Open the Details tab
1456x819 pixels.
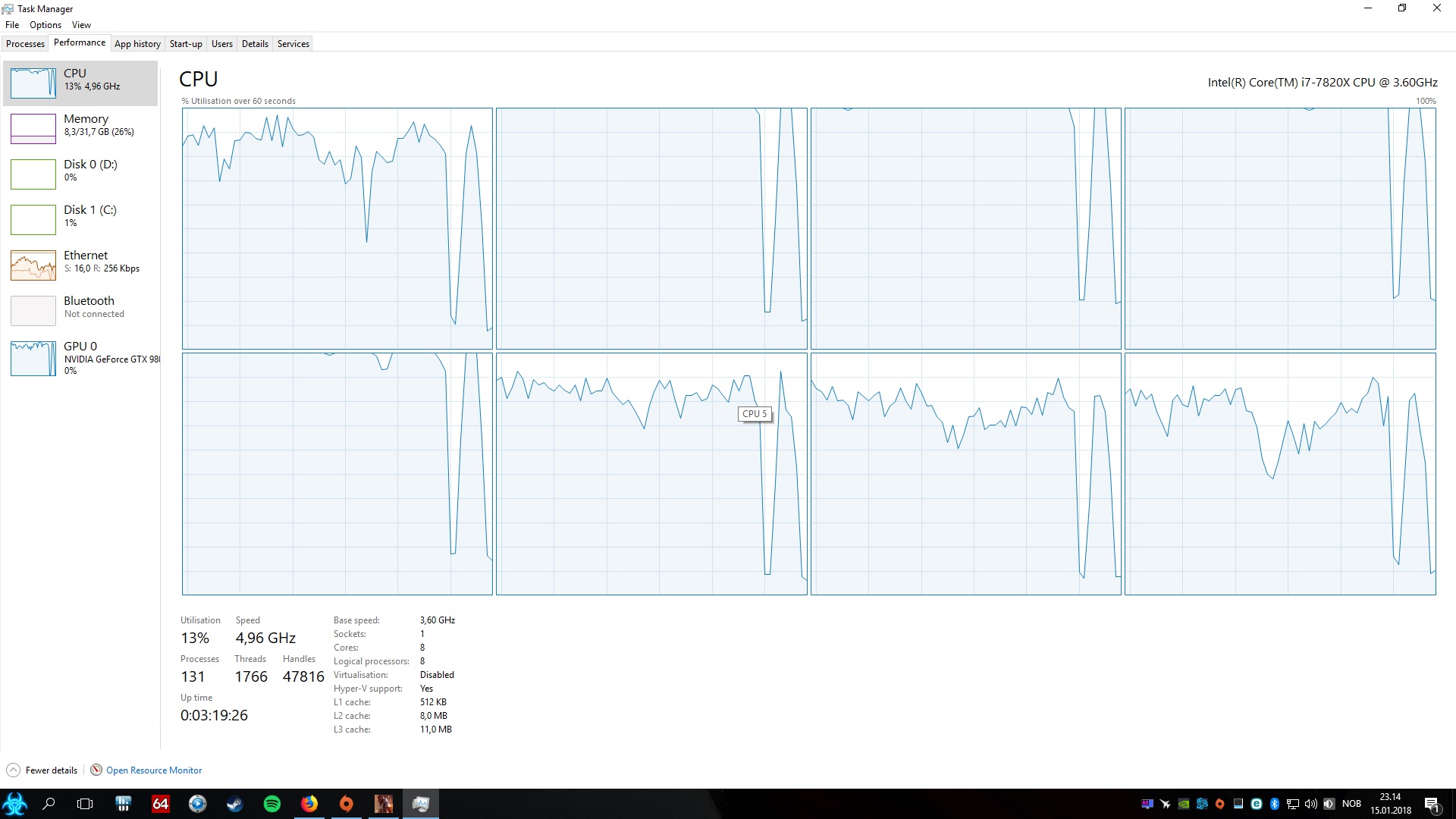pos(255,44)
